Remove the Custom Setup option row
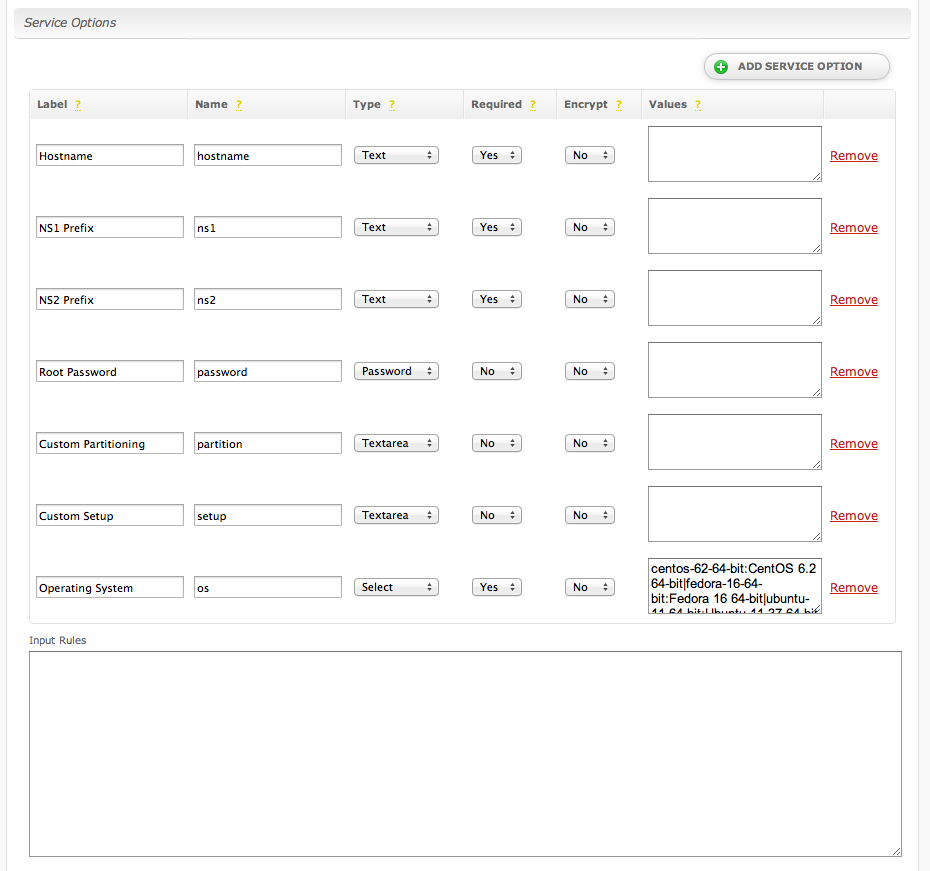This screenshot has width=930, height=871. tap(853, 516)
